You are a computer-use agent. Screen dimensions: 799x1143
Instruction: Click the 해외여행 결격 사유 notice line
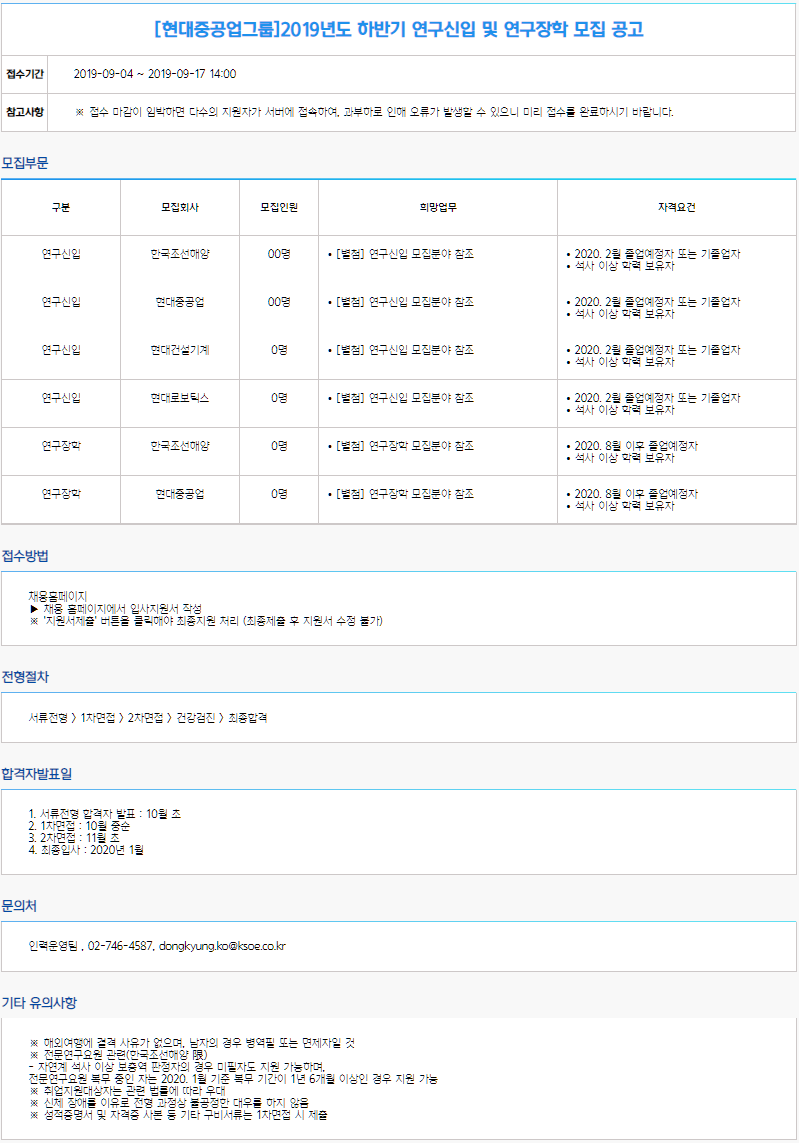coord(192,1043)
